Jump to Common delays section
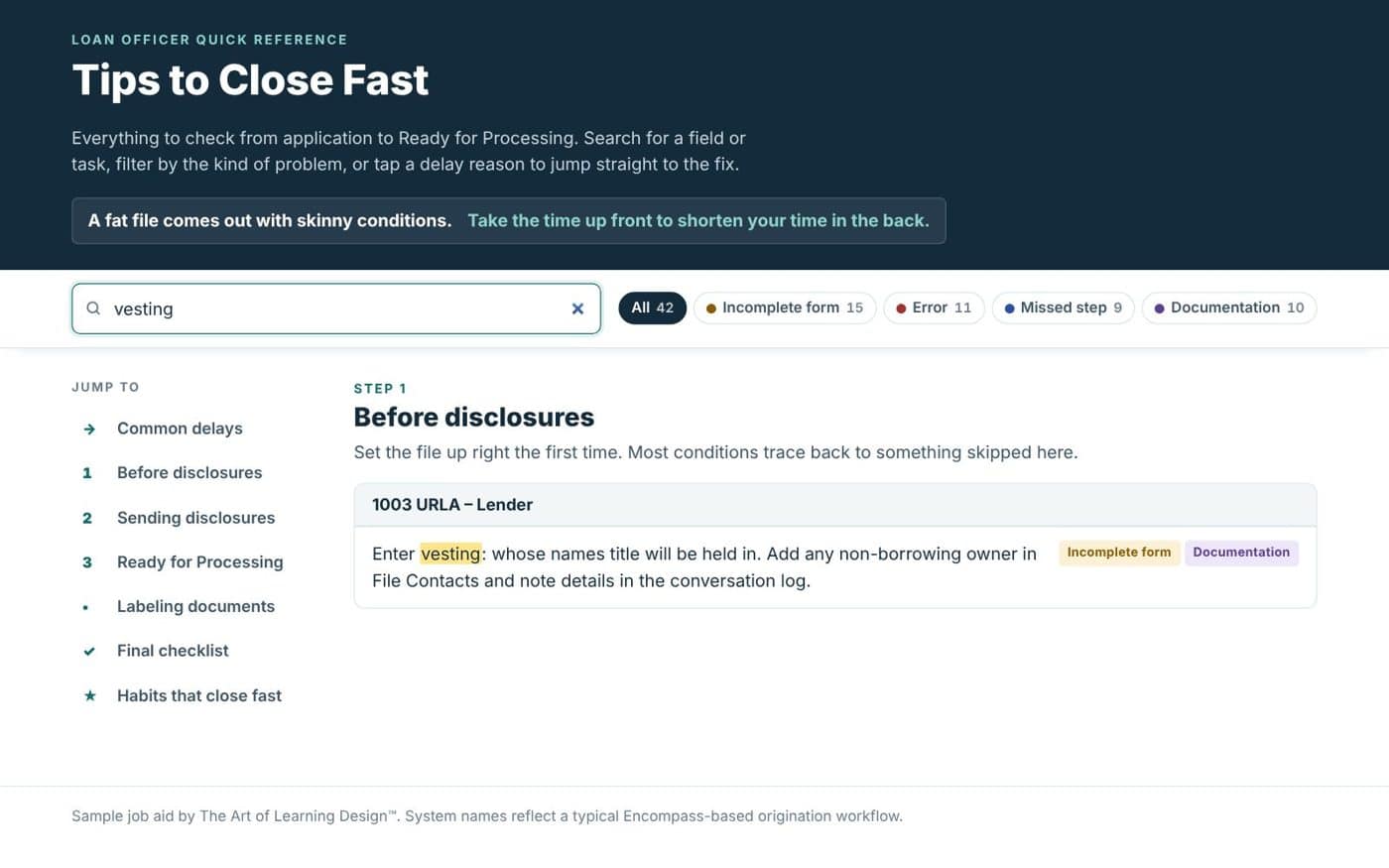The width and height of the screenshot is (1389, 868). 180,429
